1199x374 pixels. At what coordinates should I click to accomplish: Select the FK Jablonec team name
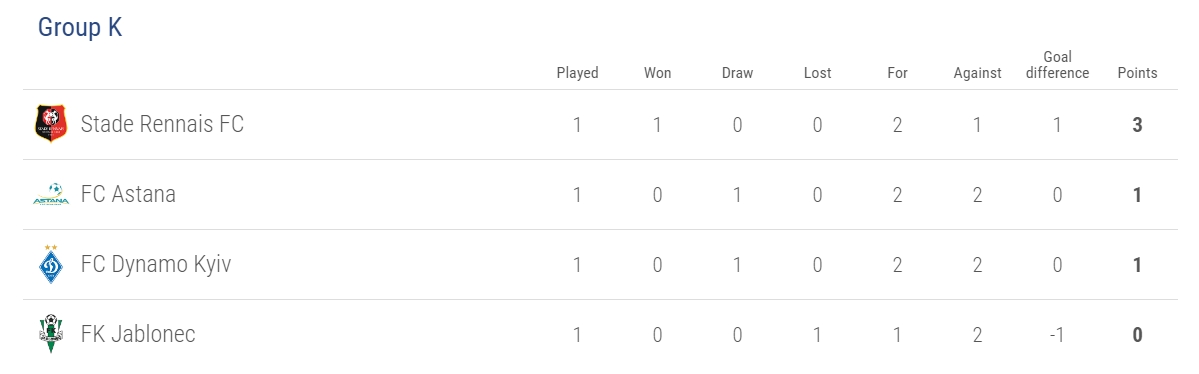pos(138,334)
